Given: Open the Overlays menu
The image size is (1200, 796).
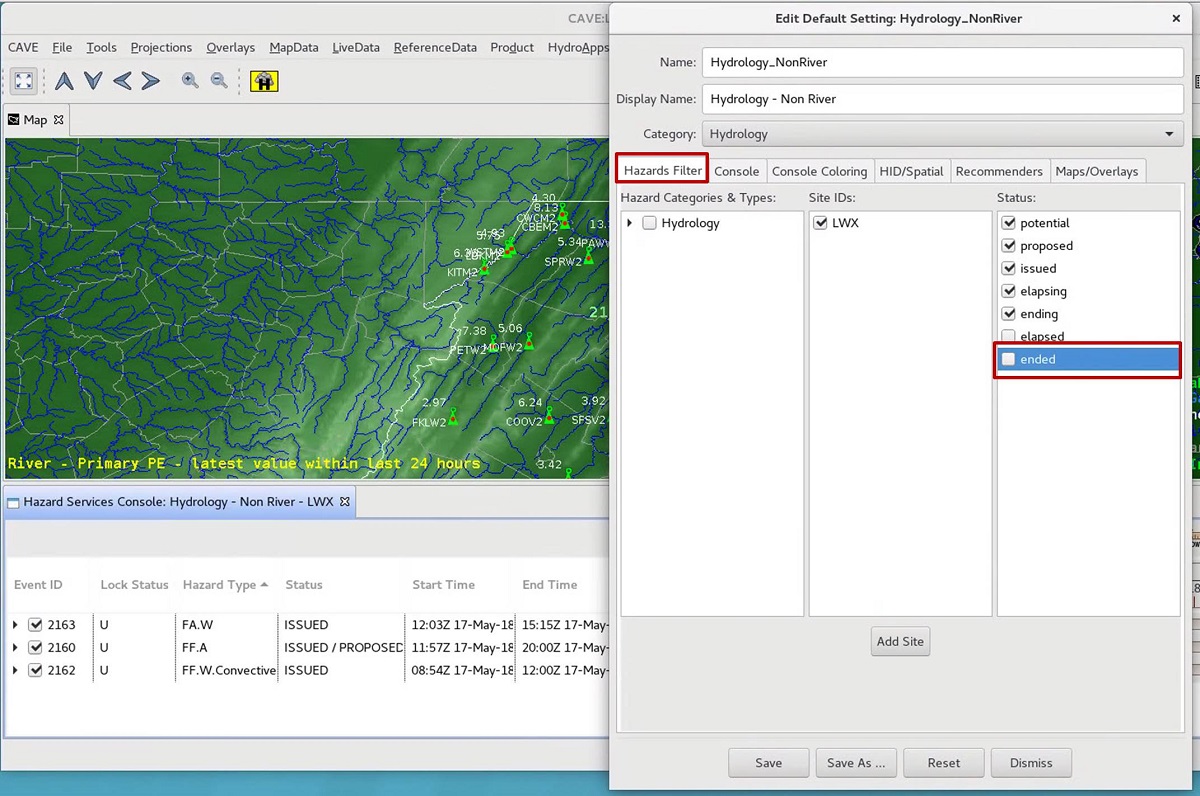Looking at the screenshot, I should coord(230,47).
